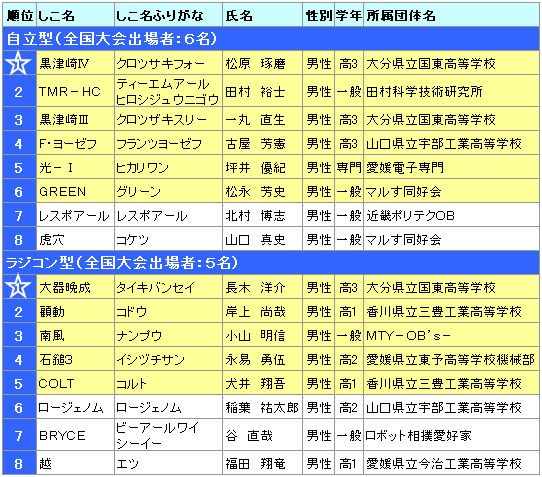Select 愛媛県立今治工業高等学校 cell
The height and width of the screenshot is (477, 542).
tap(451, 463)
